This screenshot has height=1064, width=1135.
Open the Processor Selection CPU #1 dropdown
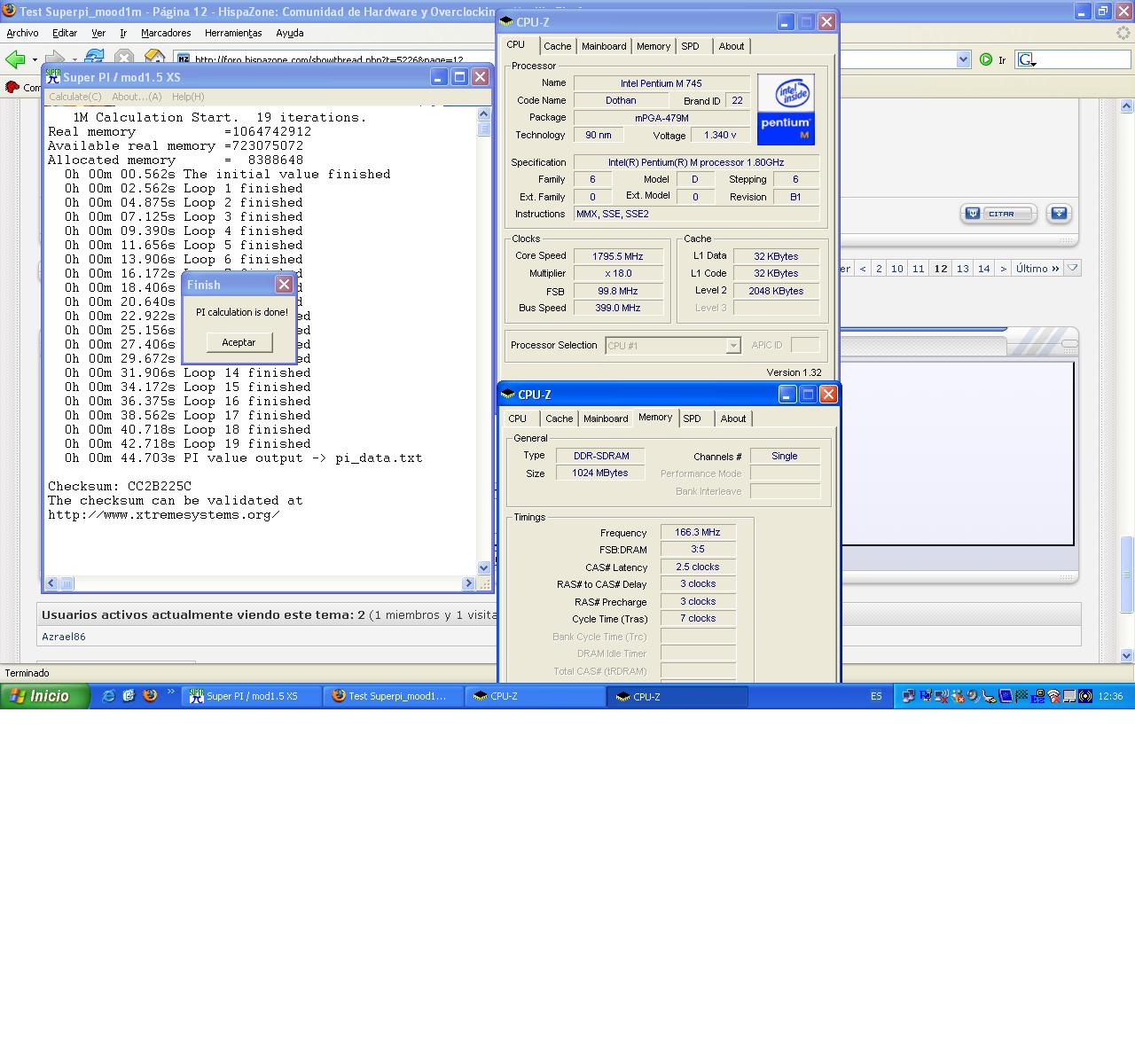[733, 346]
